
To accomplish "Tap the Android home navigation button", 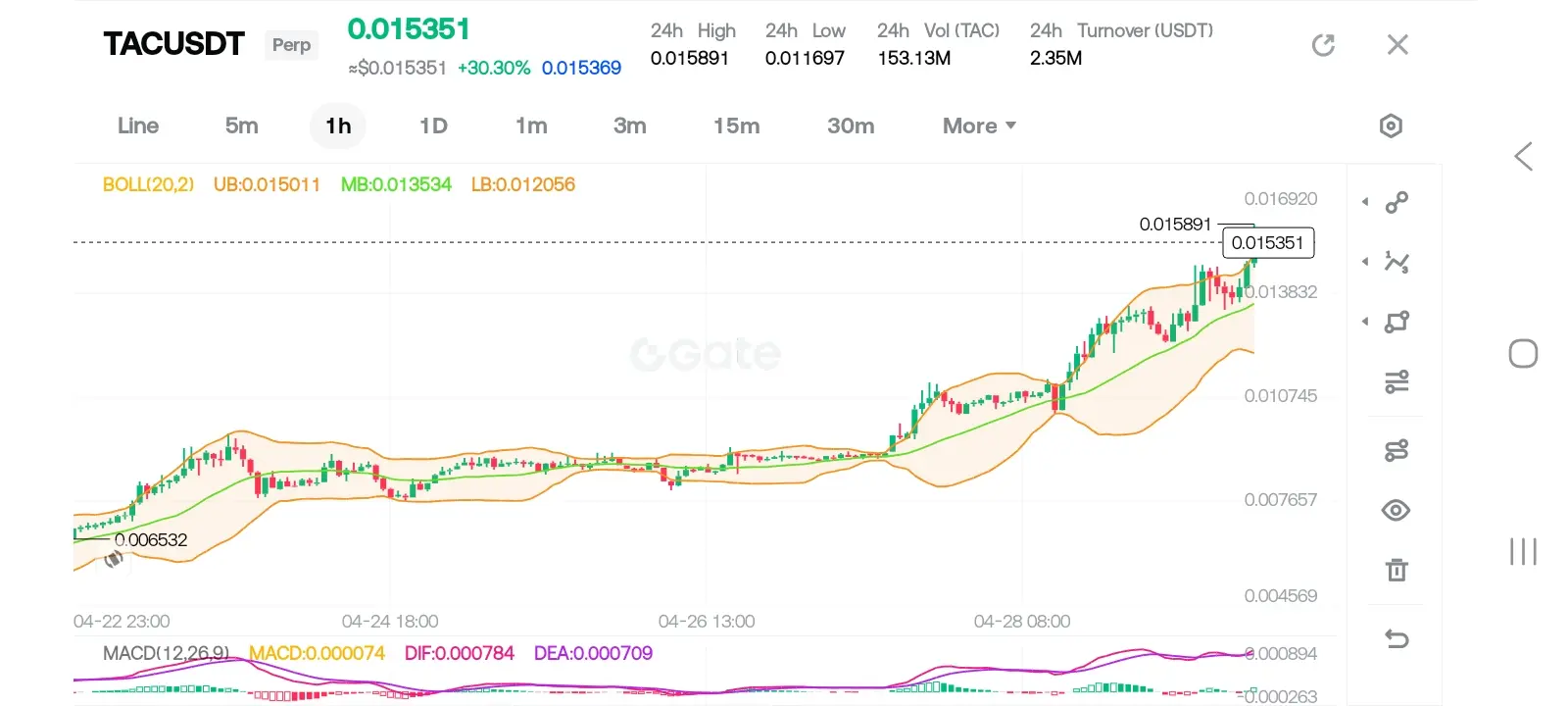I will pos(1523,353).
